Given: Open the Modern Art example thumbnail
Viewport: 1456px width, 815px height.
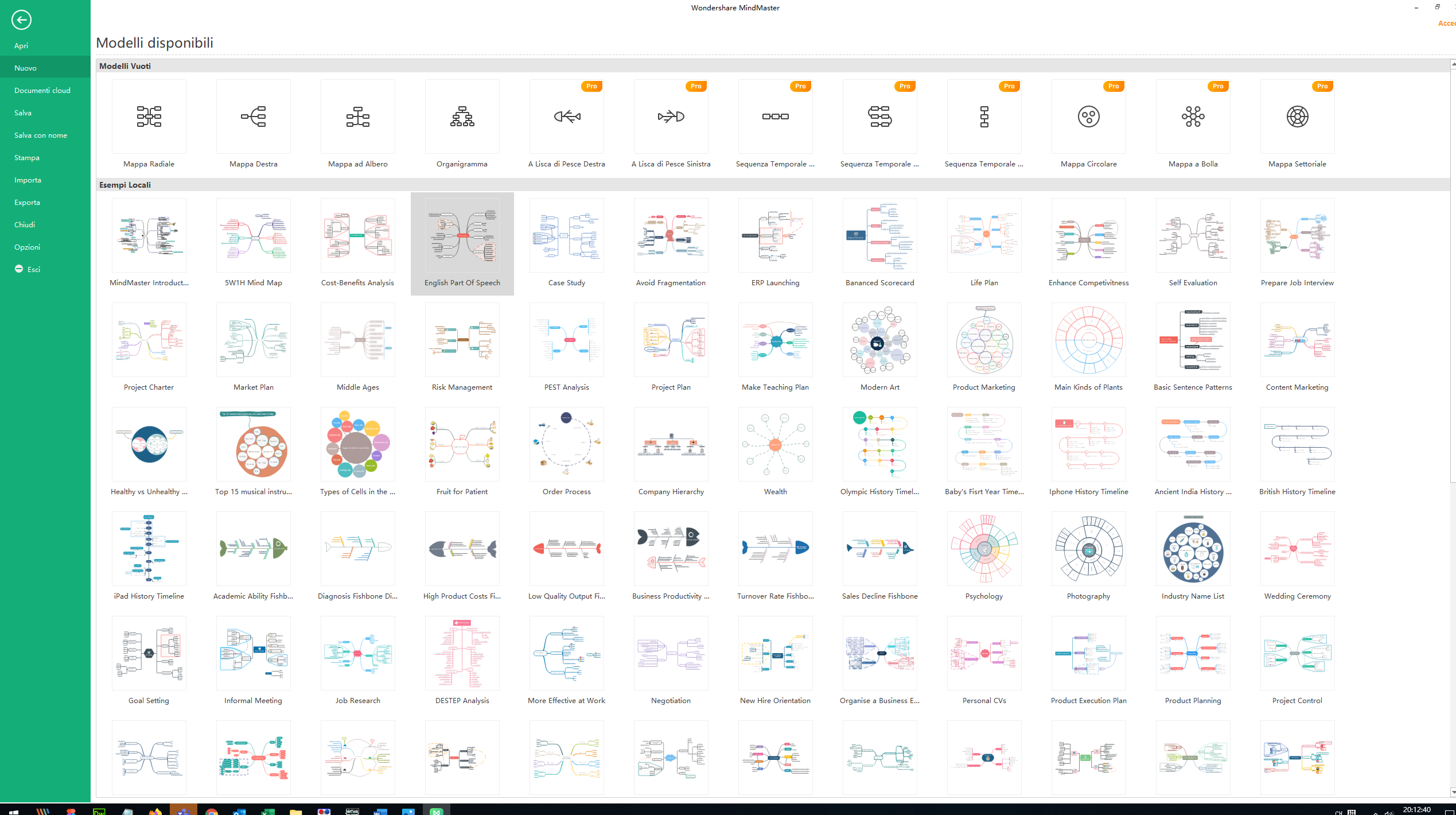Looking at the screenshot, I should tap(879, 340).
